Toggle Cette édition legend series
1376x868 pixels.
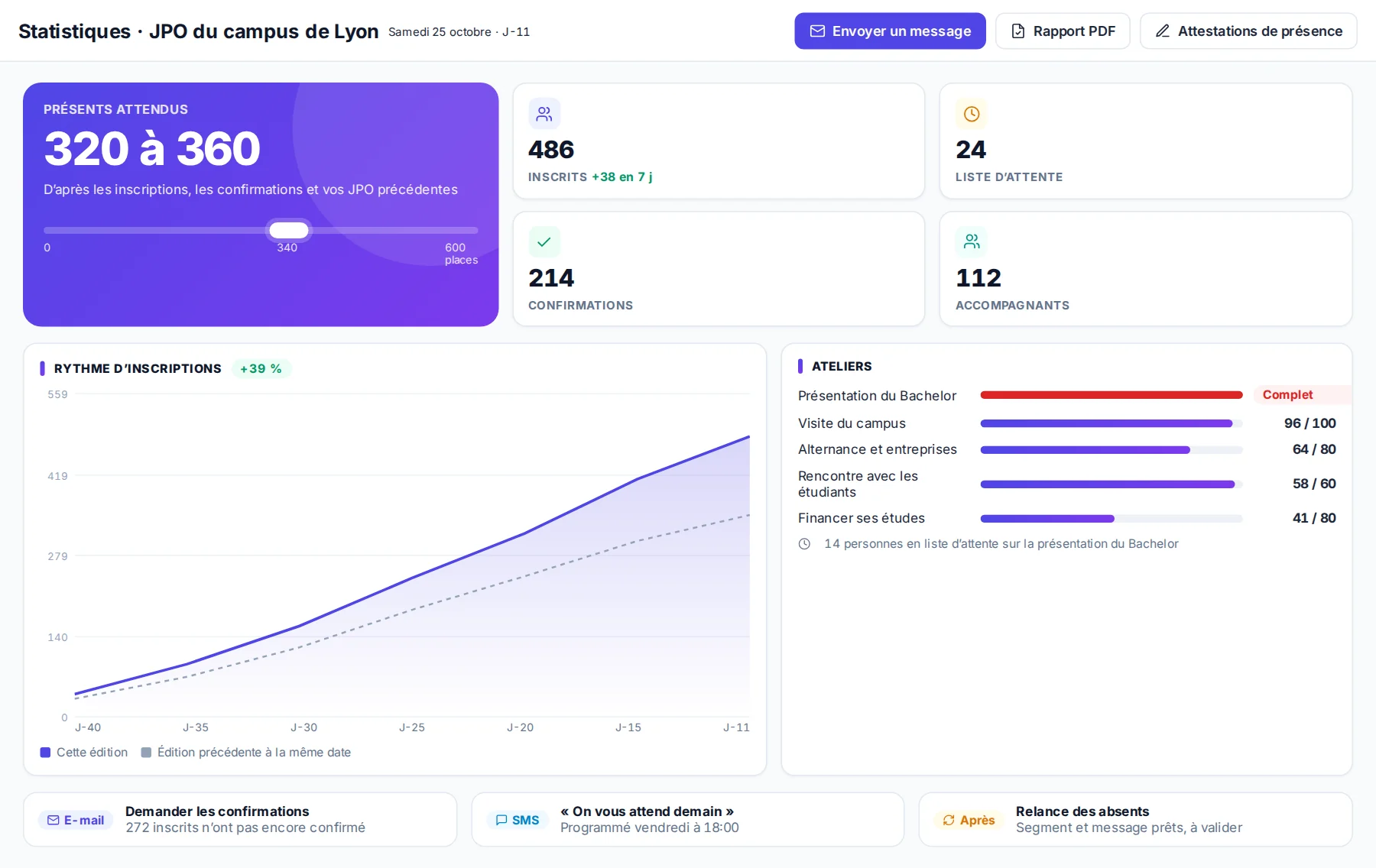point(84,753)
